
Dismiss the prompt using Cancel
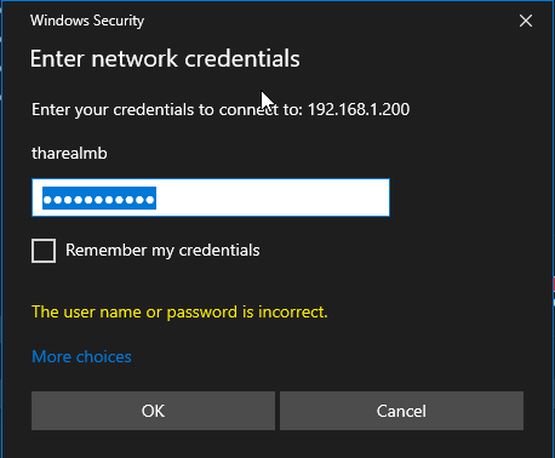[401, 411]
